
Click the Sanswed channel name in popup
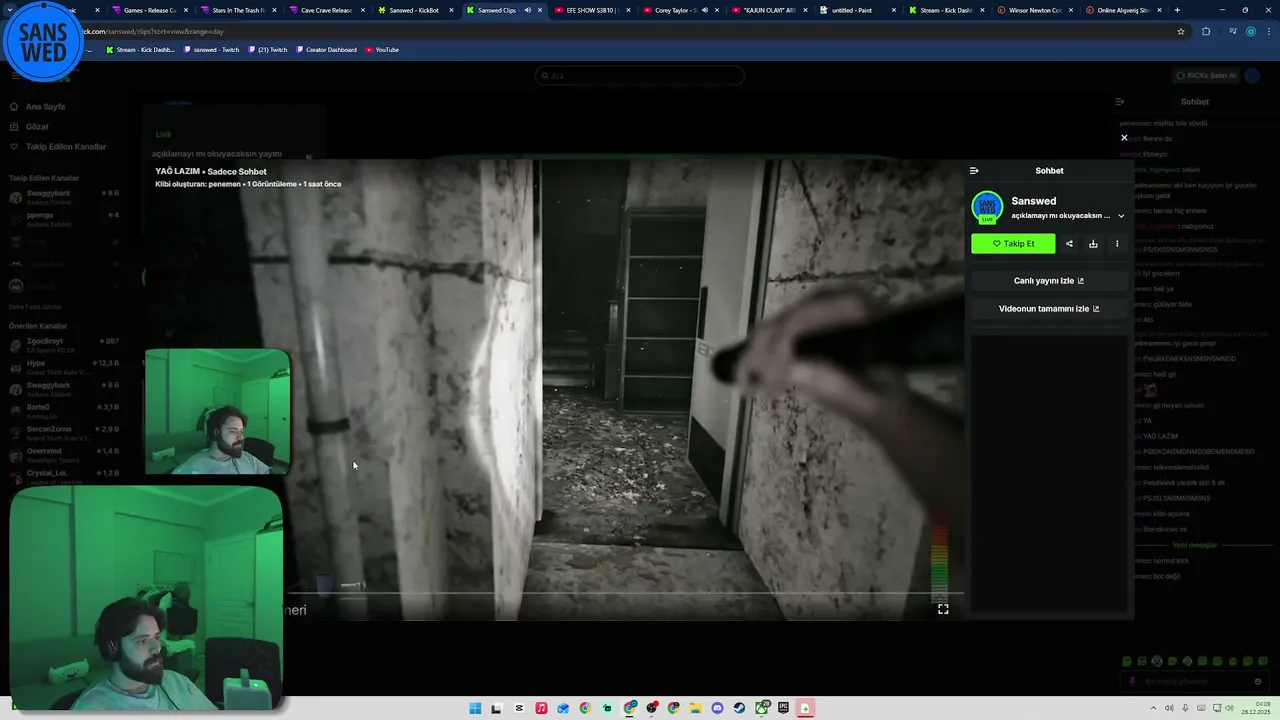click(1033, 201)
